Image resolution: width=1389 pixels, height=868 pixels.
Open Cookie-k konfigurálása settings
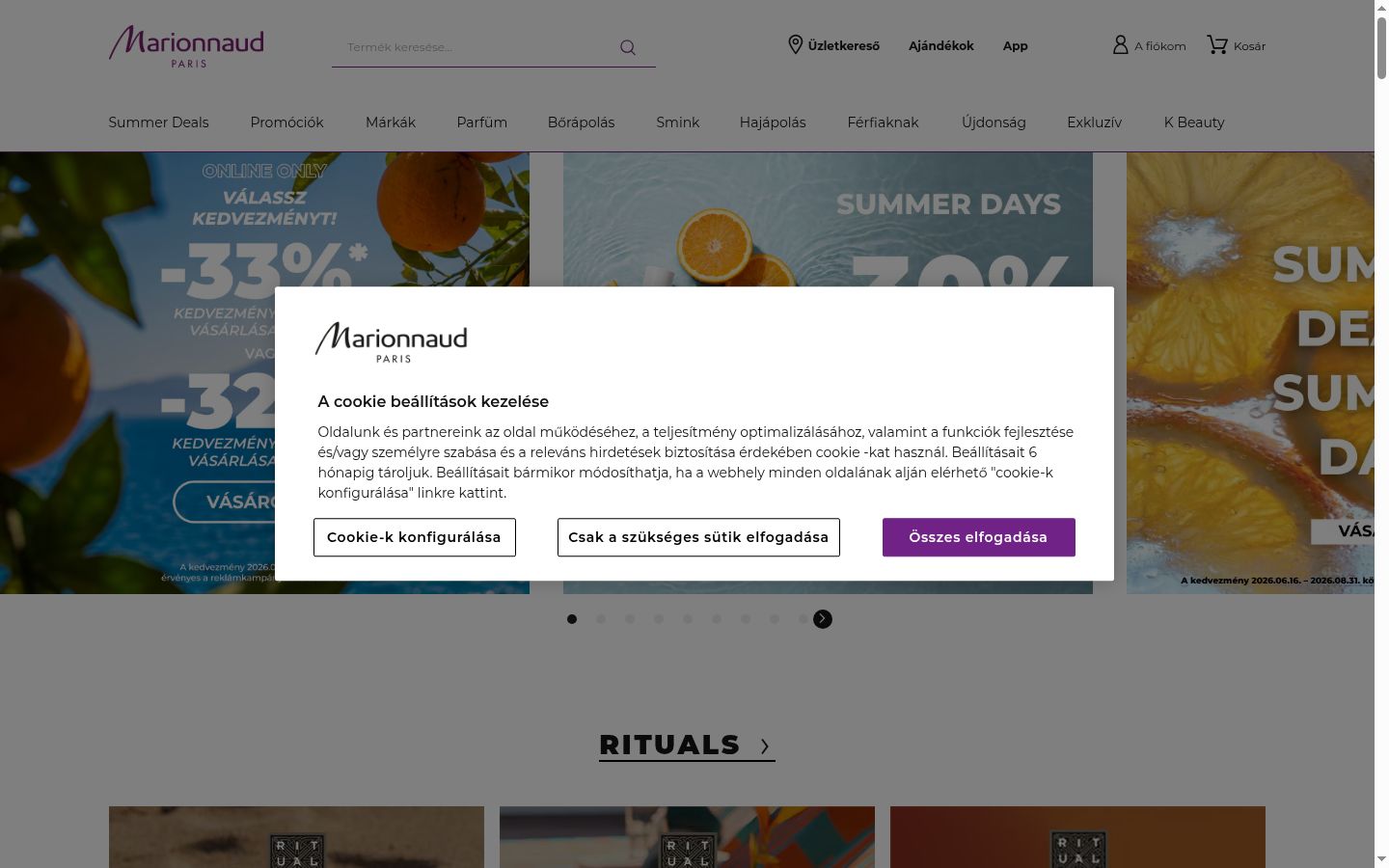click(x=415, y=537)
